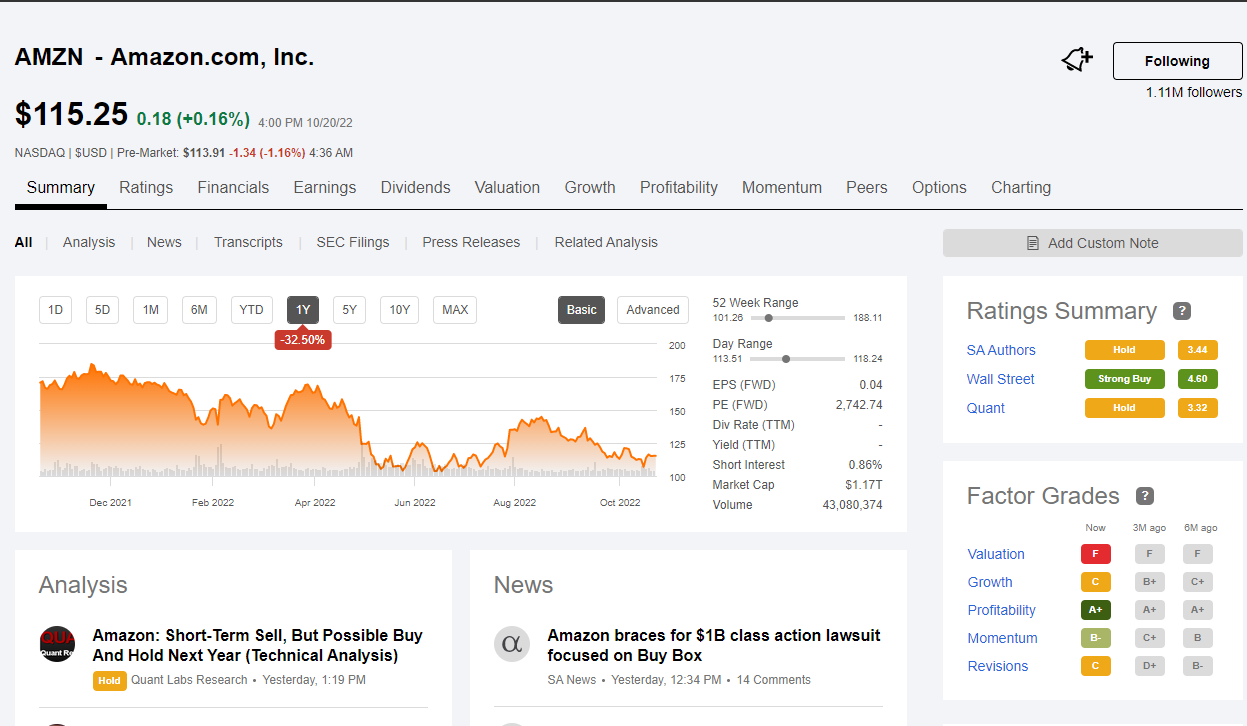Image resolution: width=1247 pixels, height=726 pixels.
Task: Open the Ratings Summary help question mark
Action: pos(1182,311)
